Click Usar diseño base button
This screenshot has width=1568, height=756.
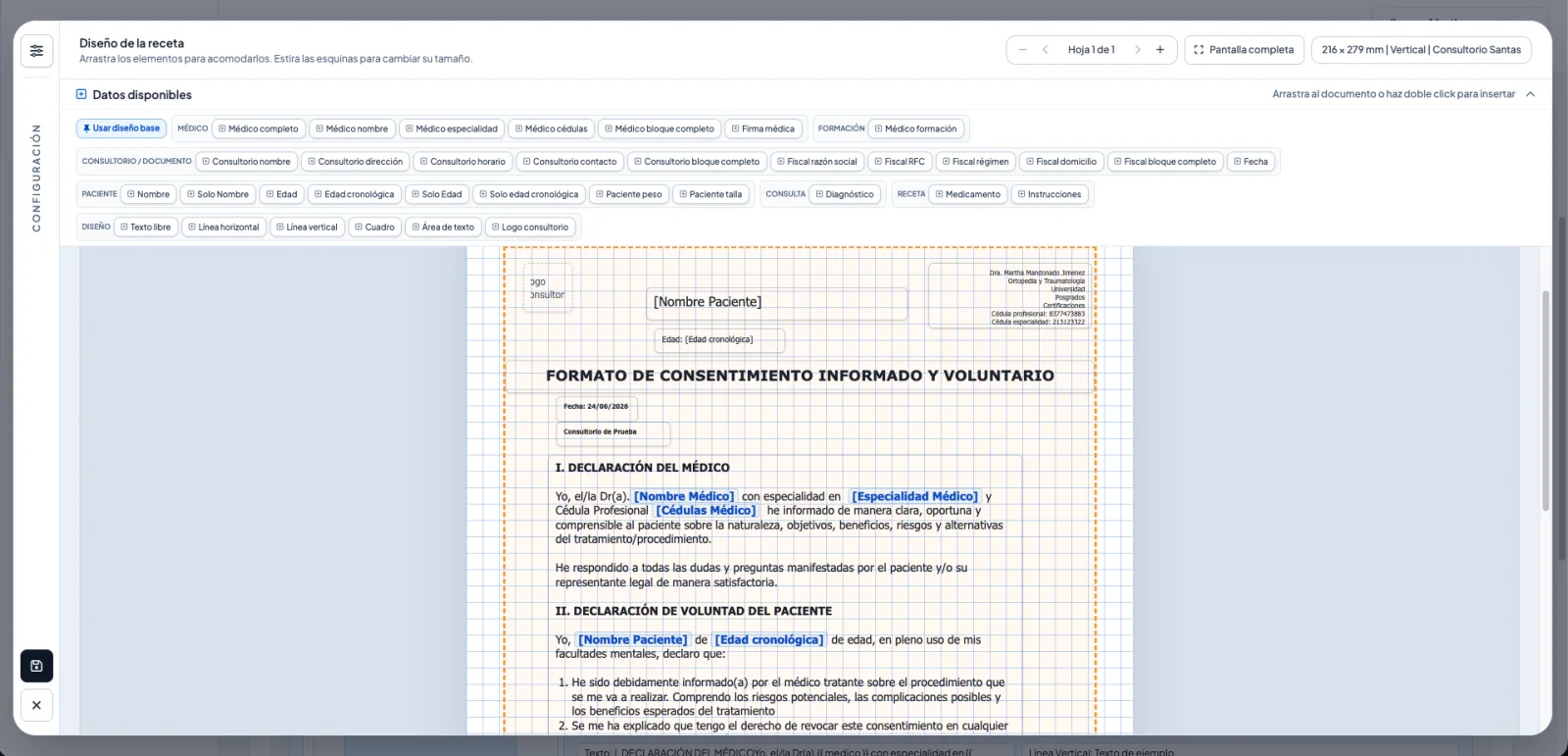(122, 128)
